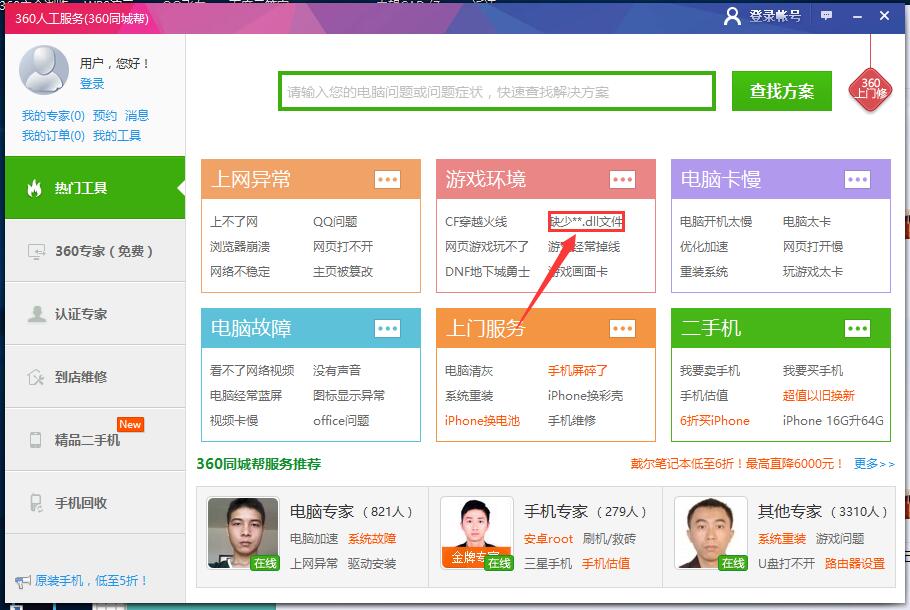This screenshot has width=910, height=610.
Task: Click the 上网异常 card header title
Action: (x=251, y=179)
